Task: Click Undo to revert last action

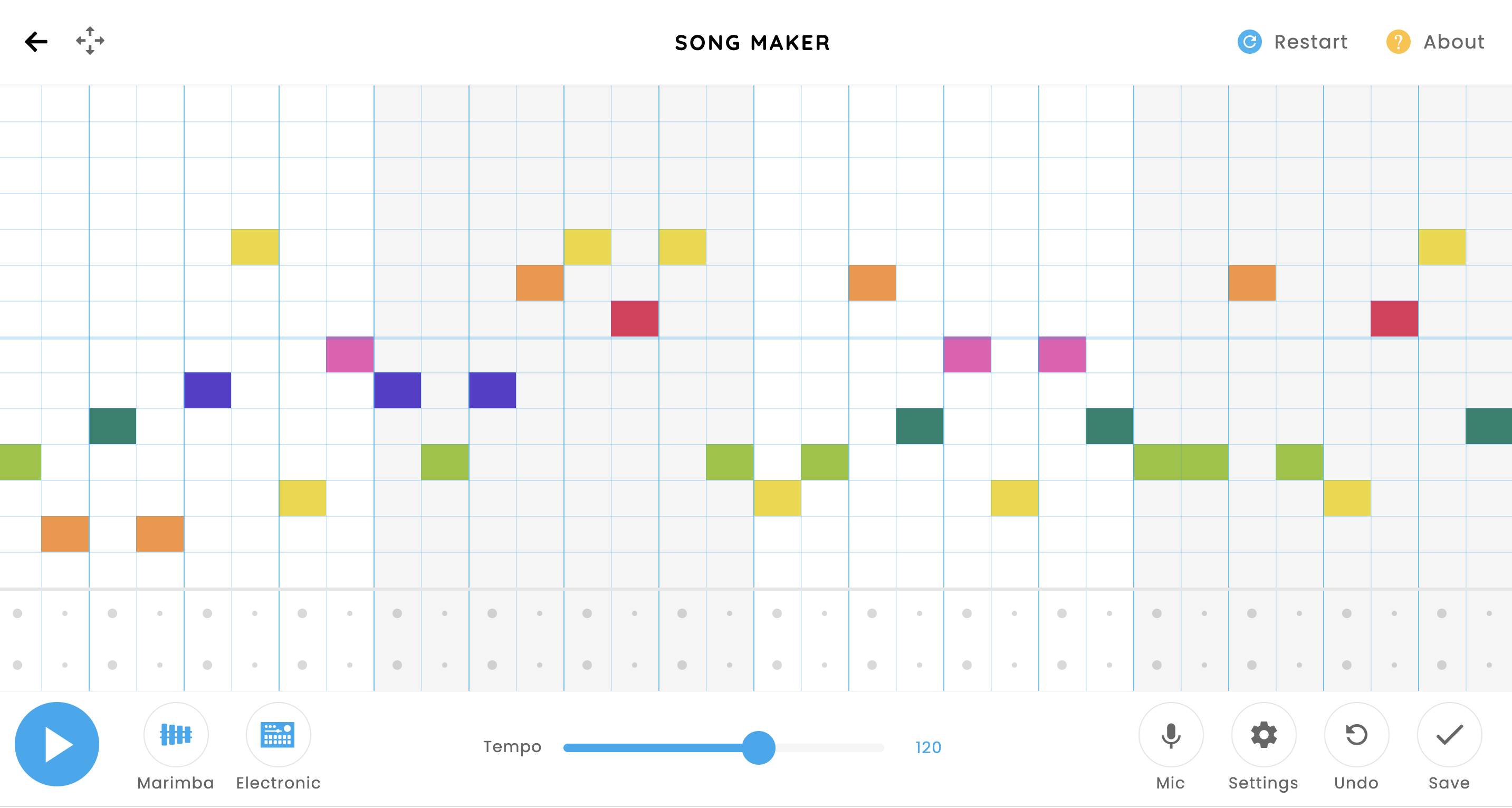Action: 1356,745
